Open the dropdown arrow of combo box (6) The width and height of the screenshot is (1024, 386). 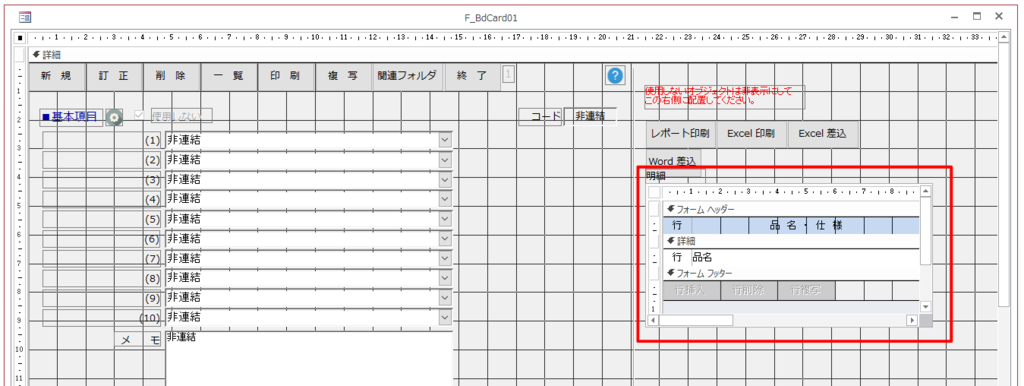445,239
